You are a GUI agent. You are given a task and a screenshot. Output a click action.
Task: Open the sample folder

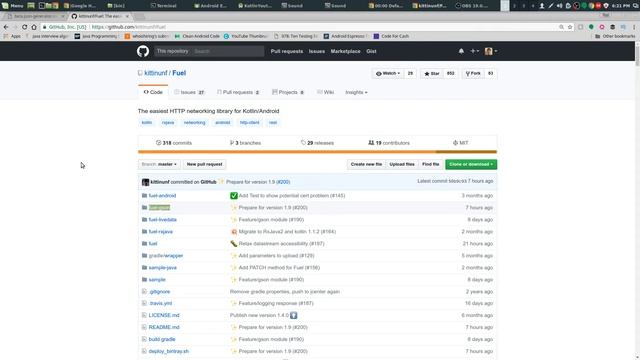(x=157, y=280)
